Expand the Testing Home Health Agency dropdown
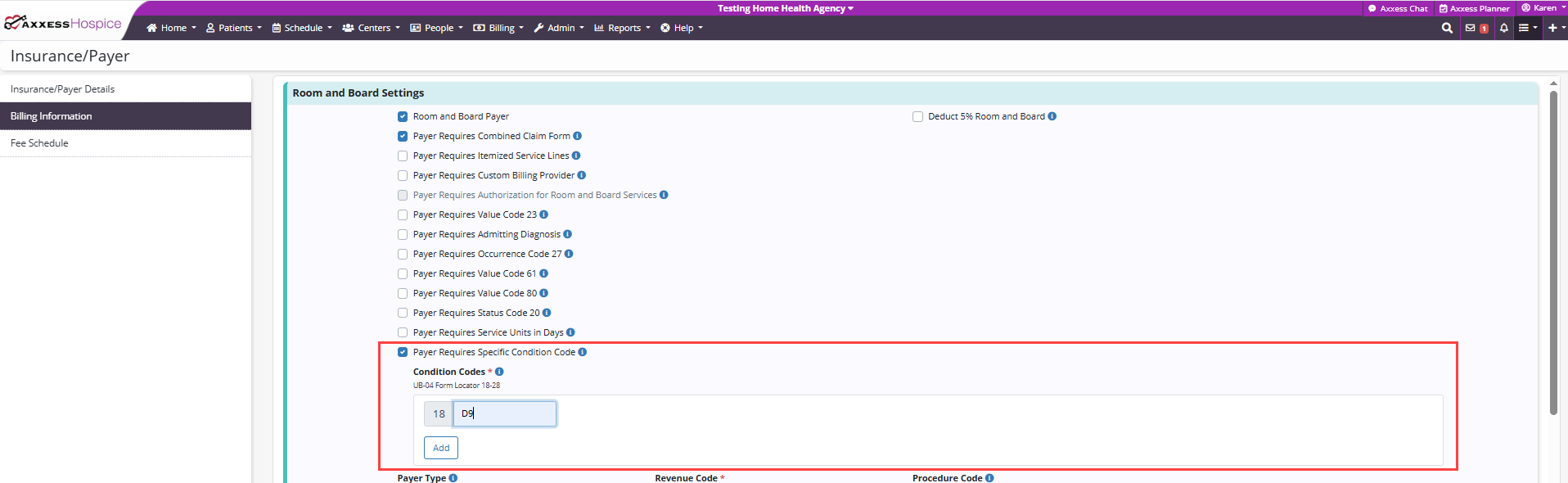This screenshot has height=483, width=1568. pos(785,8)
